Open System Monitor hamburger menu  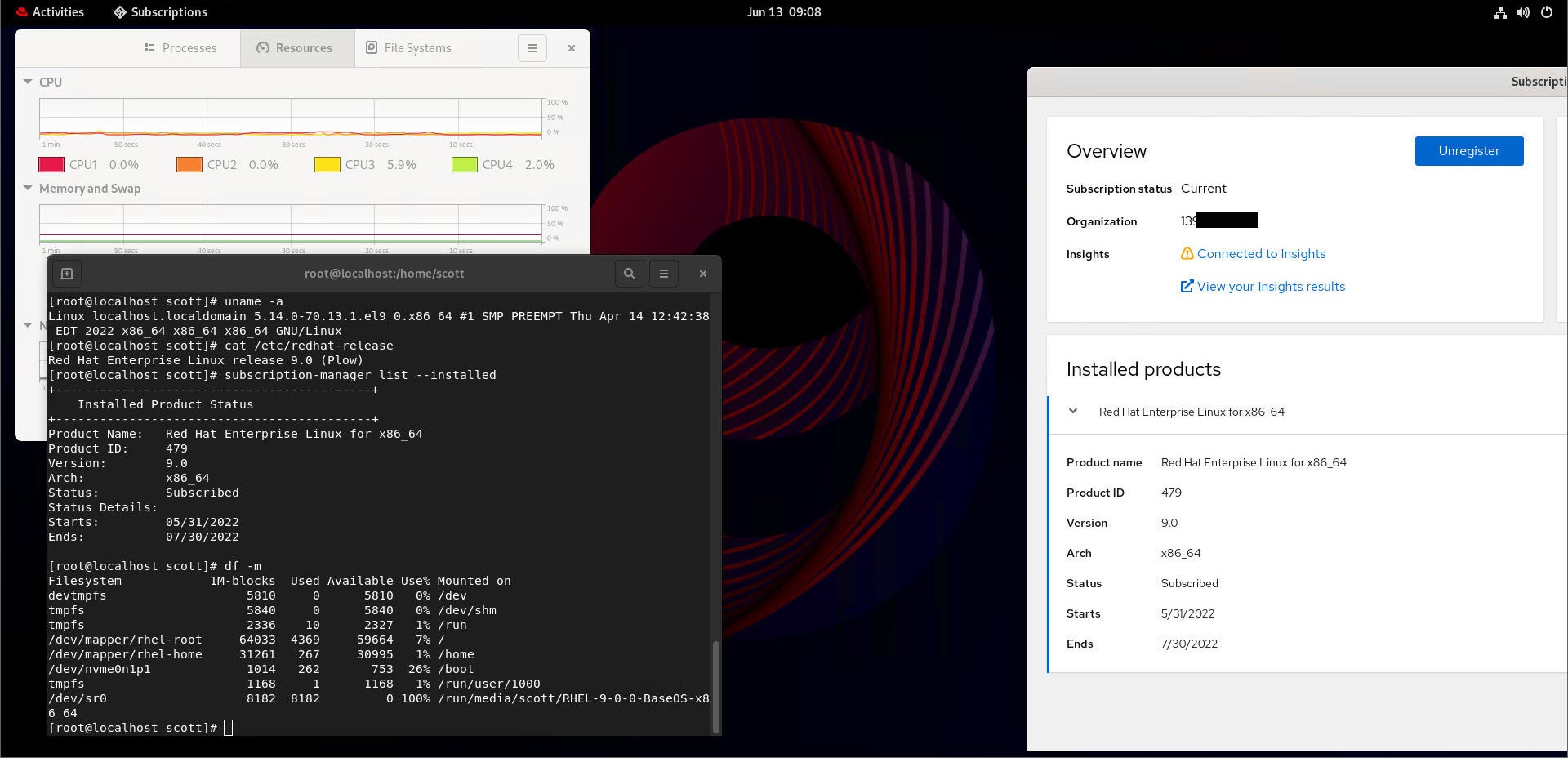[532, 48]
